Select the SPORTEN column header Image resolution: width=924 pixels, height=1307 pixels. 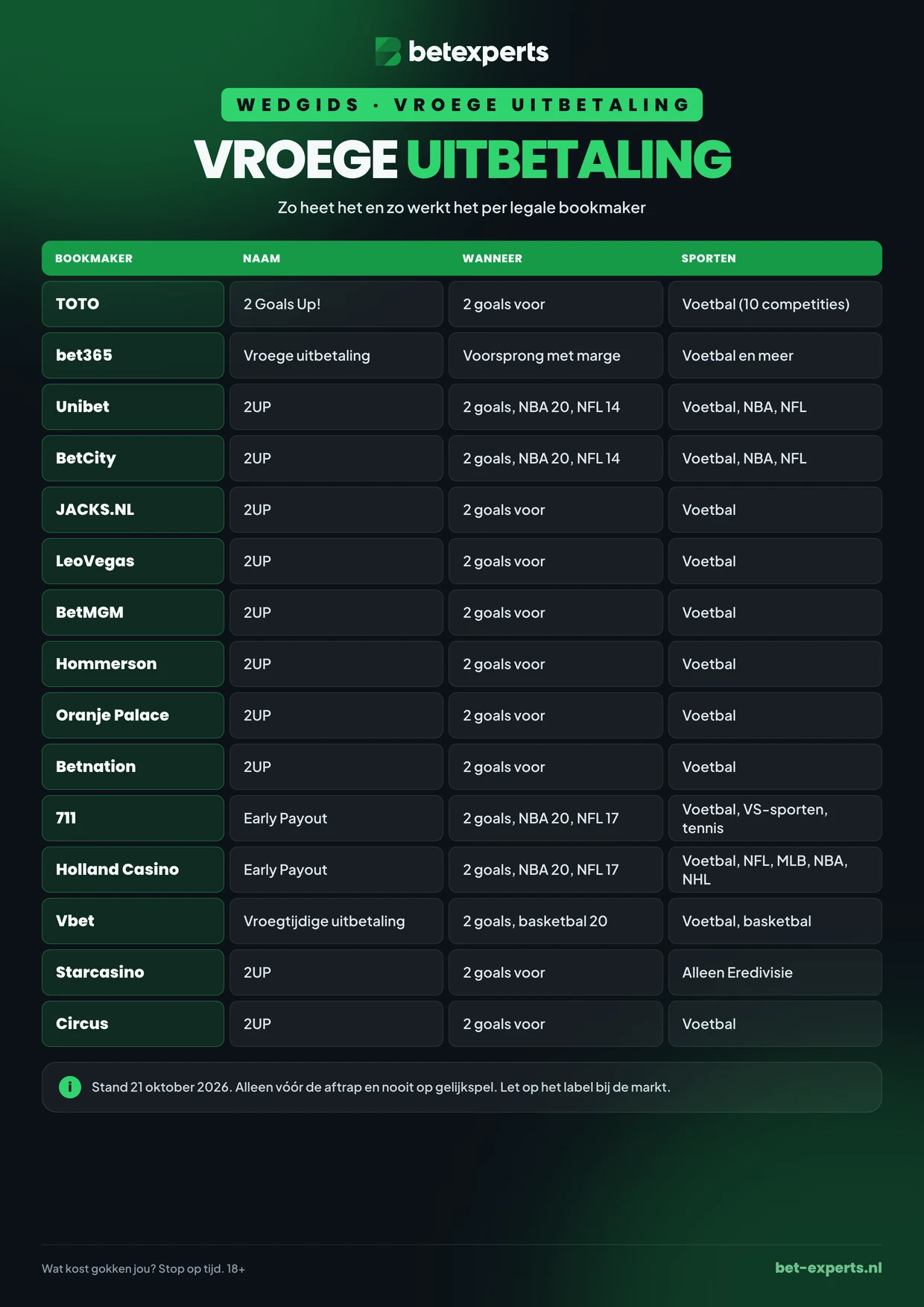coord(709,259)
